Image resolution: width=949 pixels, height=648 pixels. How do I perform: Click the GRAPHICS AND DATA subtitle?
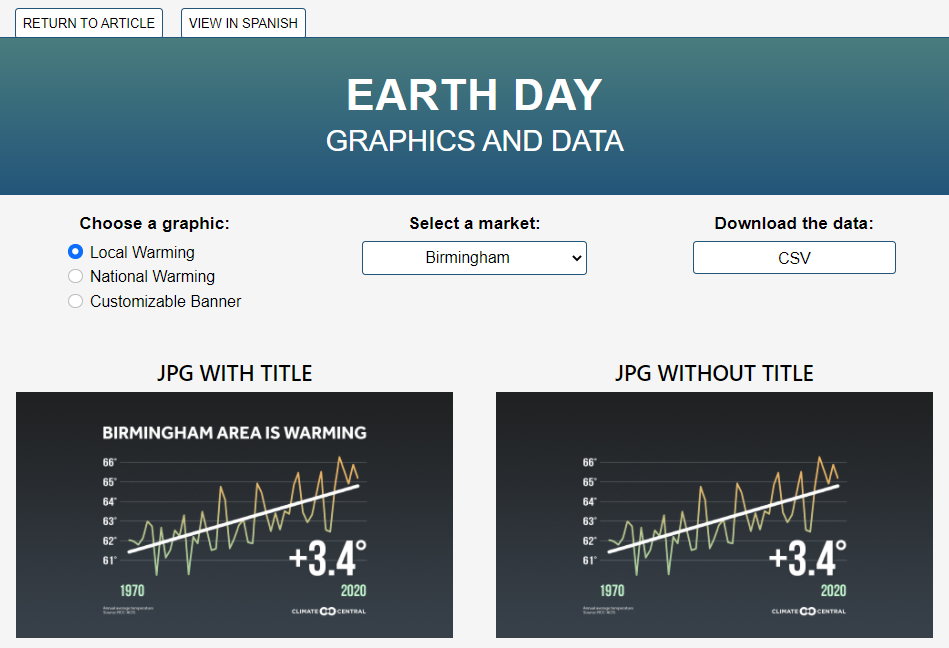click(474, 141)
